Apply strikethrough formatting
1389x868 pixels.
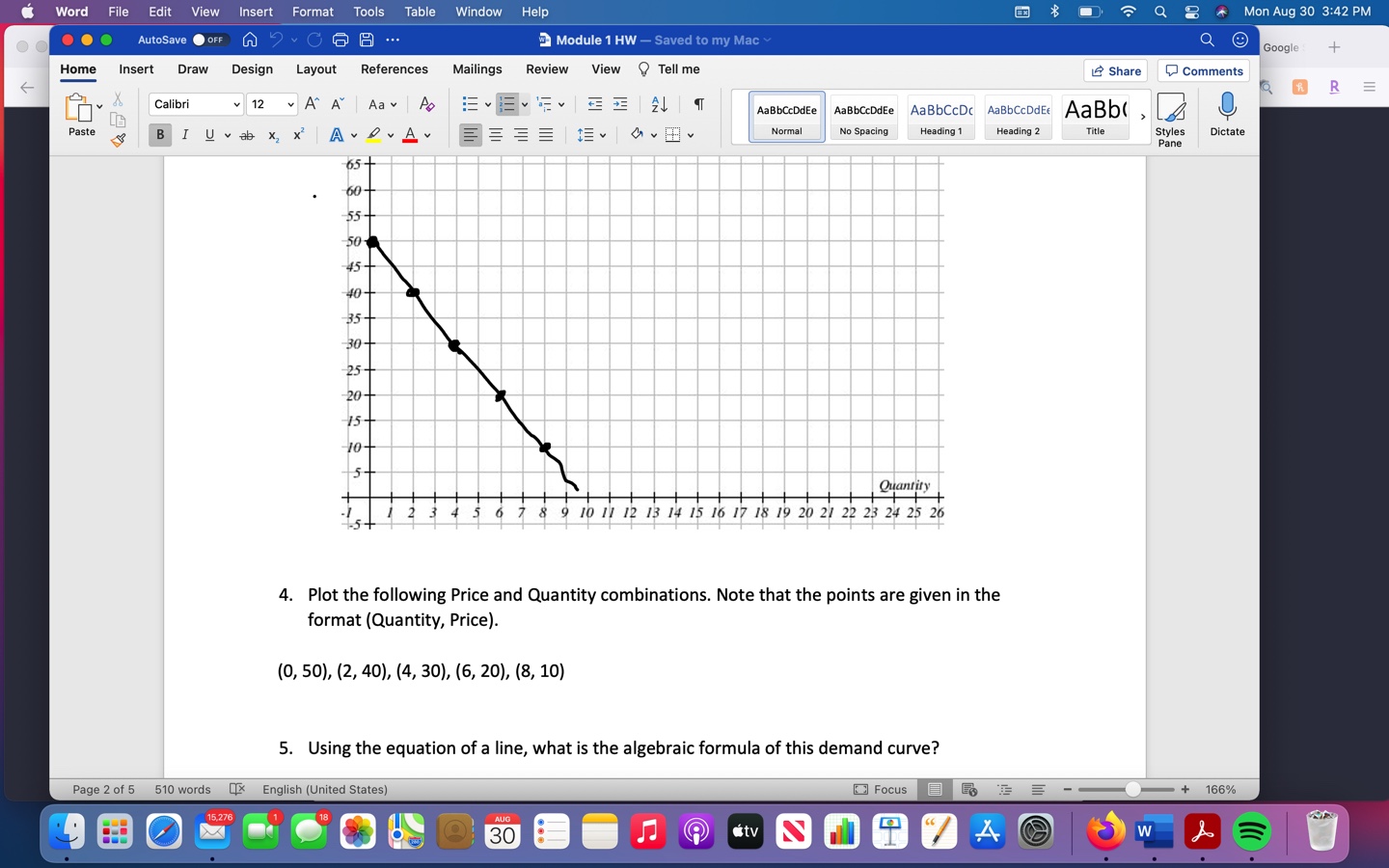point(247,135)
